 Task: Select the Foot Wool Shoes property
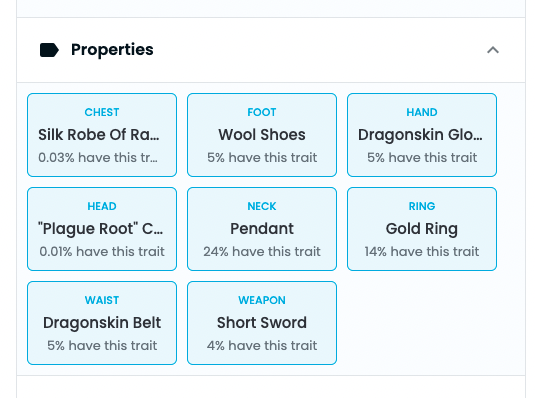262,135
